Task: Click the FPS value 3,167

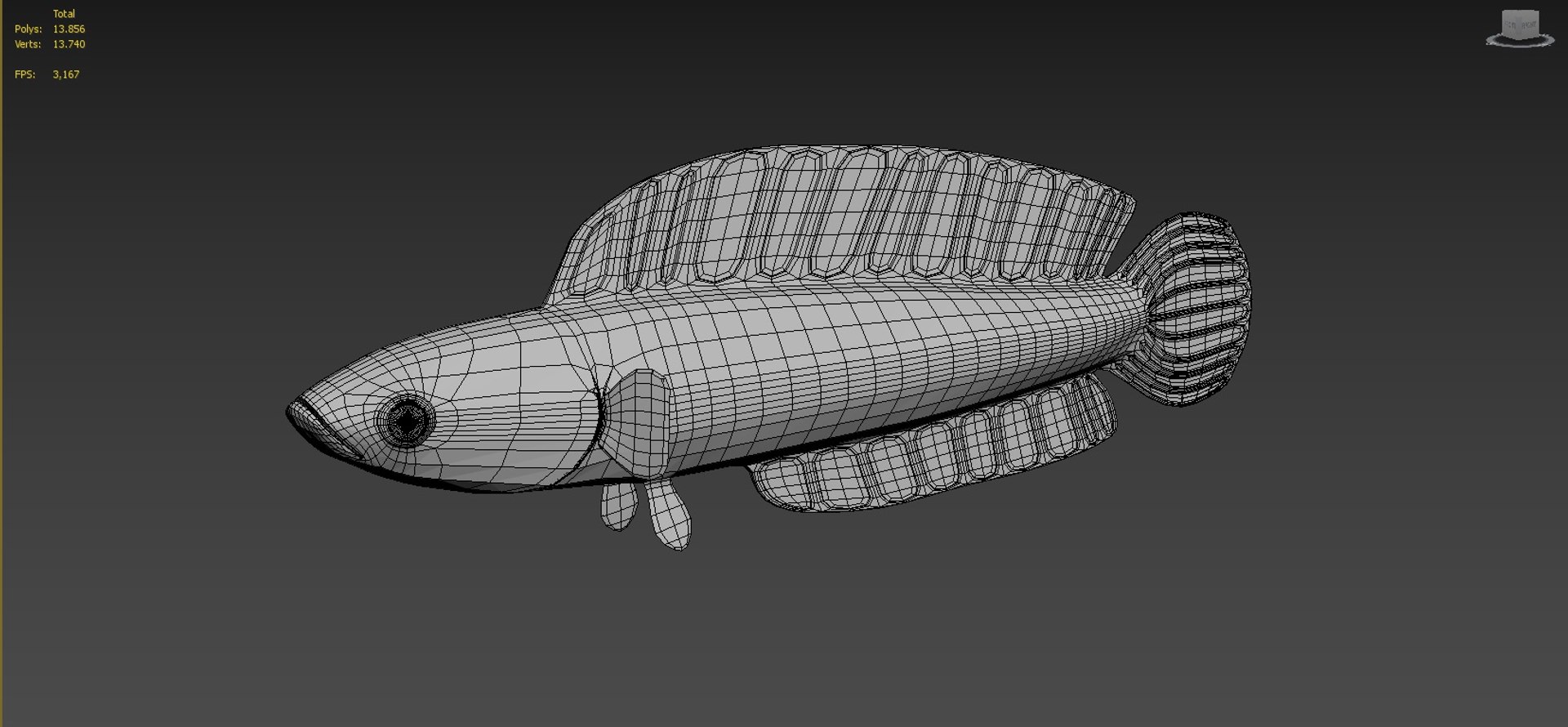Action: point(66,74)
